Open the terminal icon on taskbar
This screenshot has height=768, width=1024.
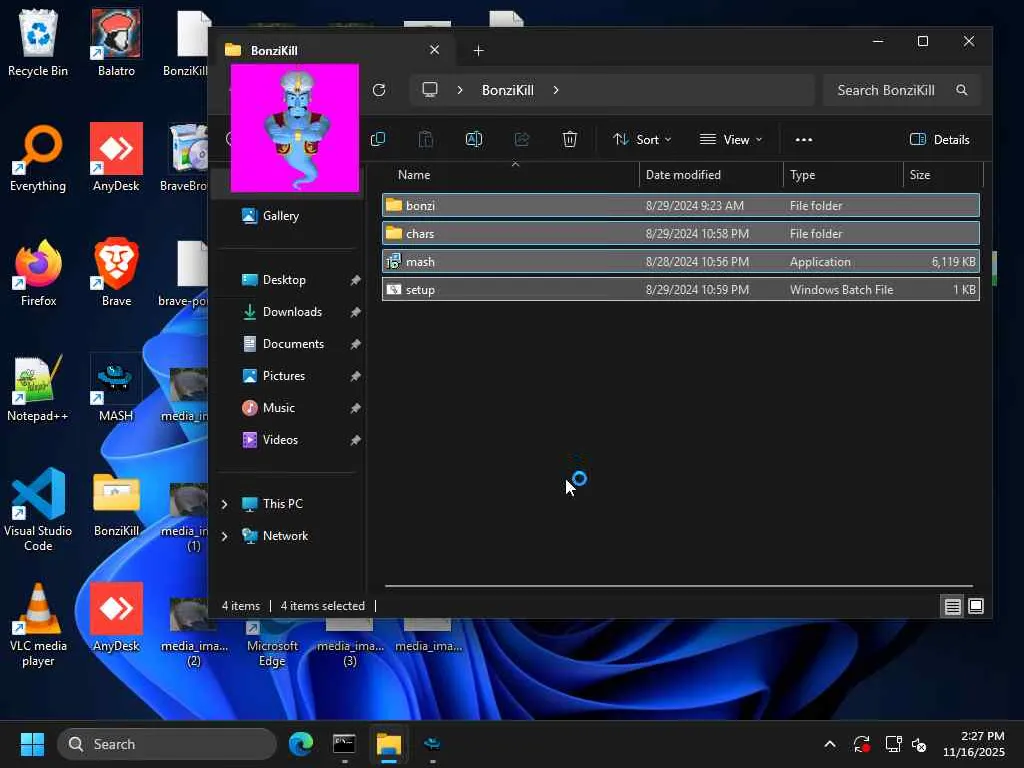[344, 744]
